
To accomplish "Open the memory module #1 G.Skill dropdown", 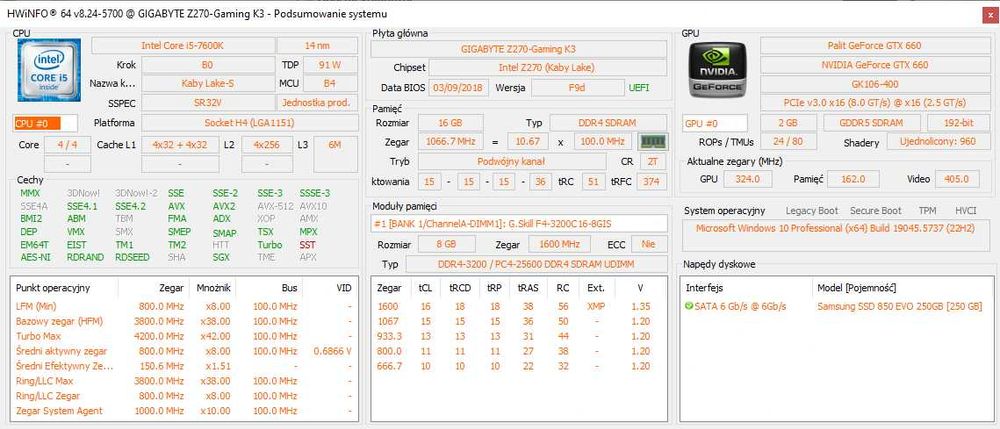I will point(519,223).
